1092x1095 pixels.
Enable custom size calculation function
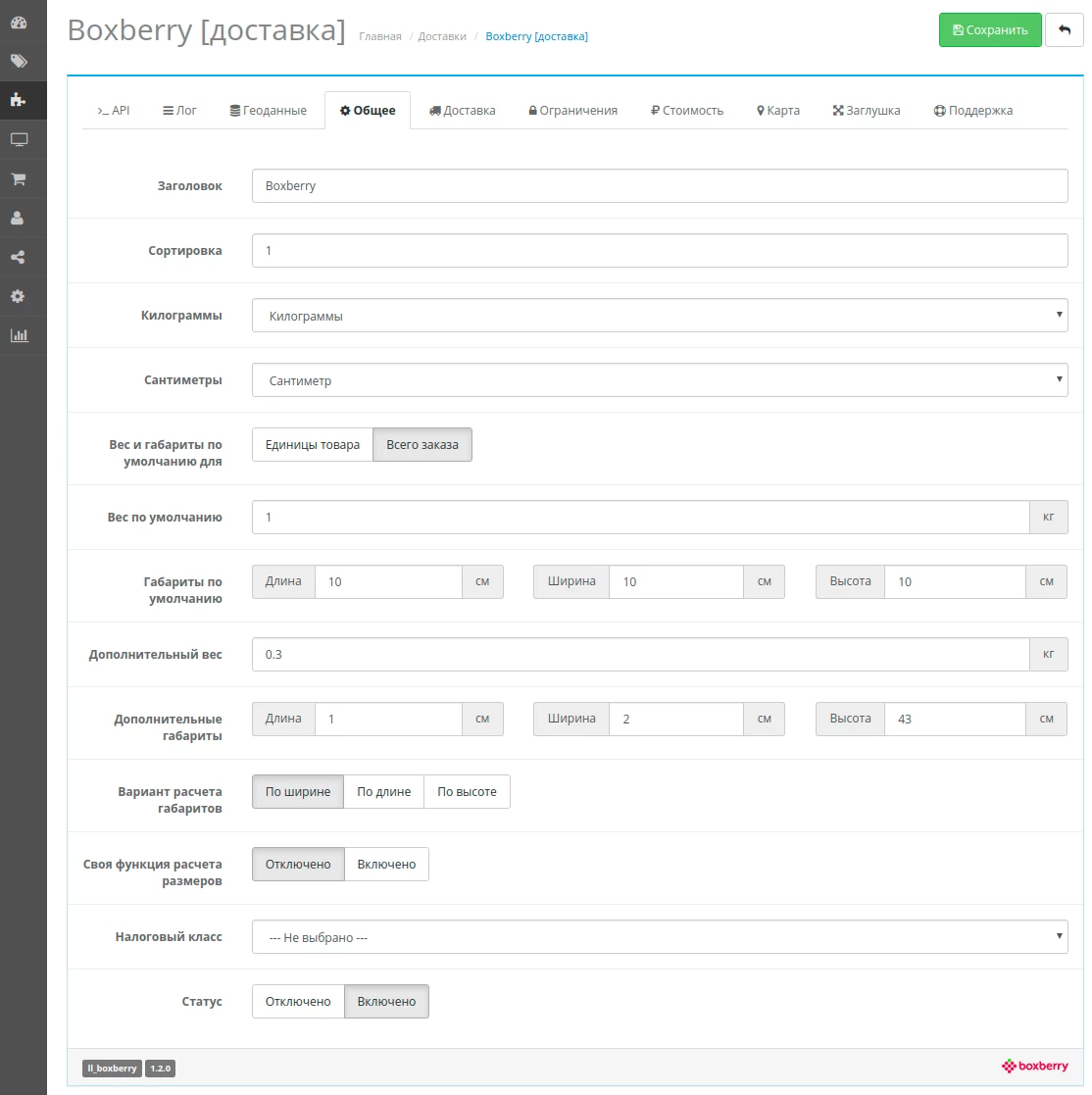pos(387,865)
